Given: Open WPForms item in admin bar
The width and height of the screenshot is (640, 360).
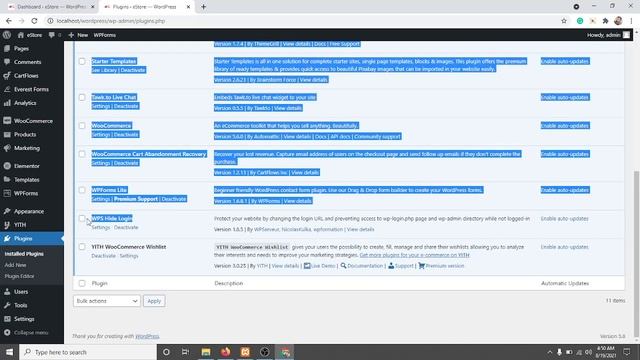Looking at the screenshot, I should [104, 35].
